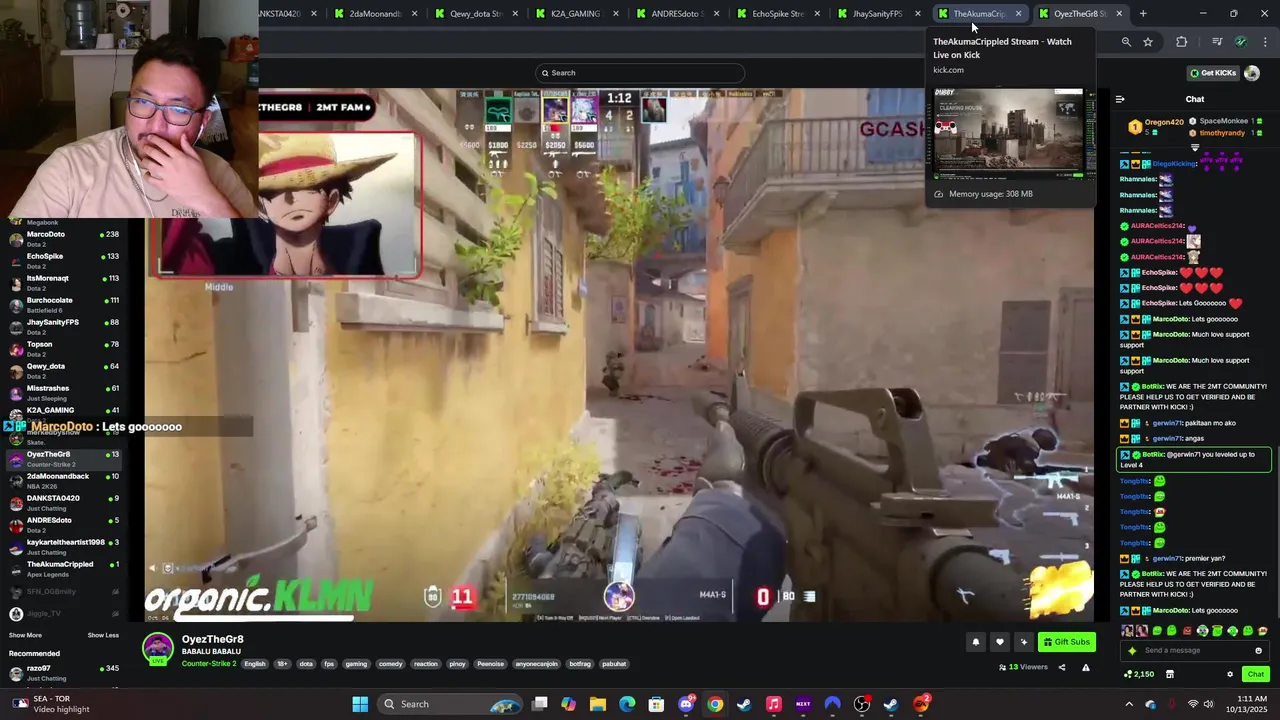Toggle stream notifications with the bell icon
1280x720 pixels.
tap(976, 642)
